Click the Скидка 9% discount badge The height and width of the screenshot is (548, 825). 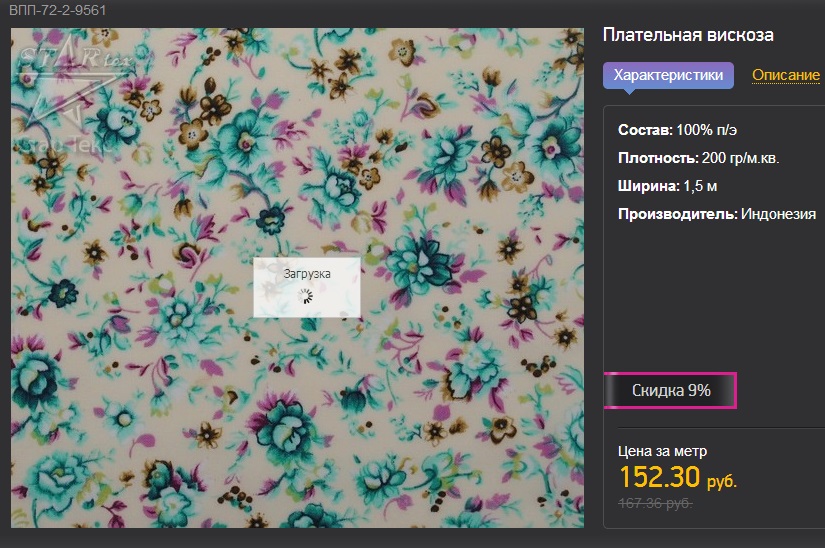[670, 390]
